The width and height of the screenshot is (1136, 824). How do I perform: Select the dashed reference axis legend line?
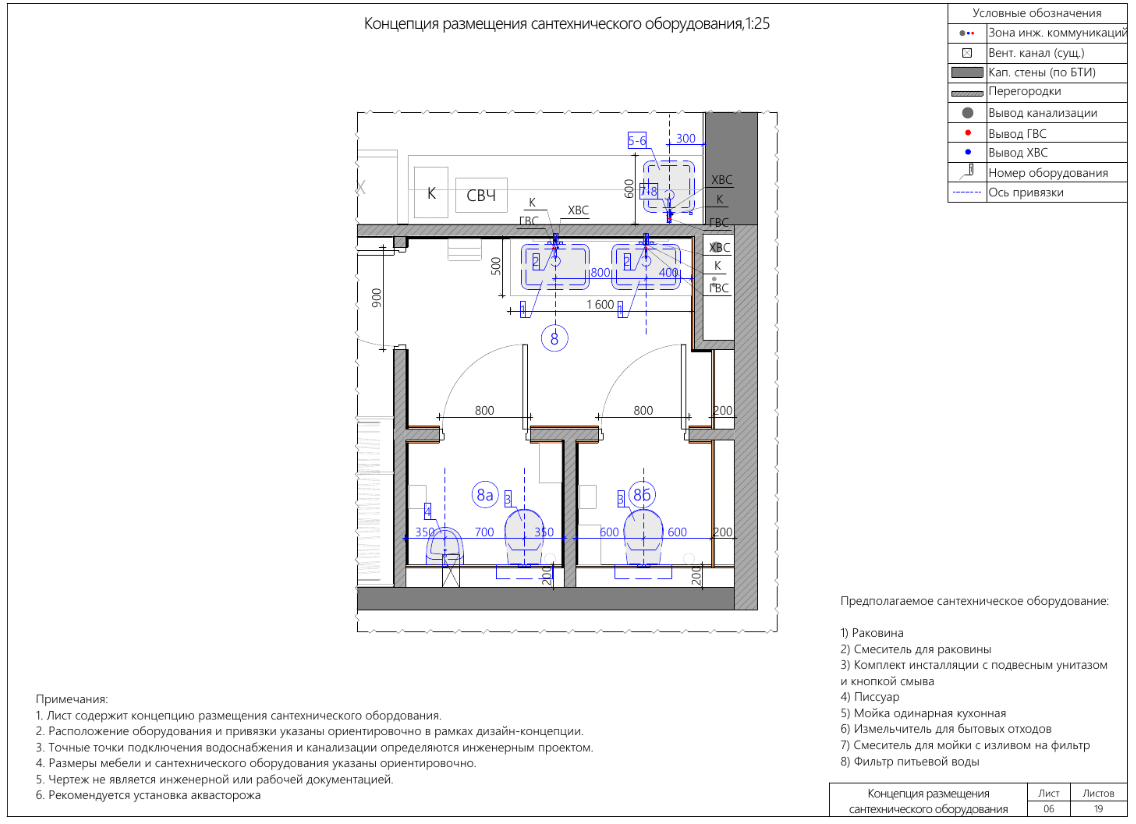pos(966,193)
